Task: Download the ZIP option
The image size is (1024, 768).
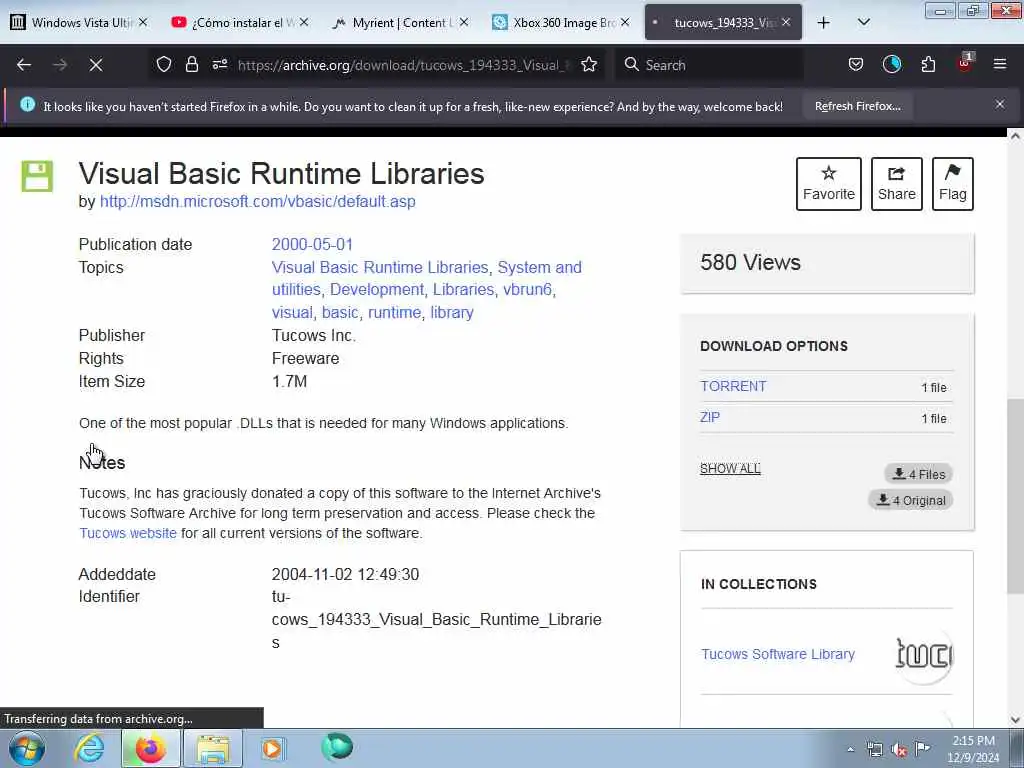Action: click(x=710, y=417)
